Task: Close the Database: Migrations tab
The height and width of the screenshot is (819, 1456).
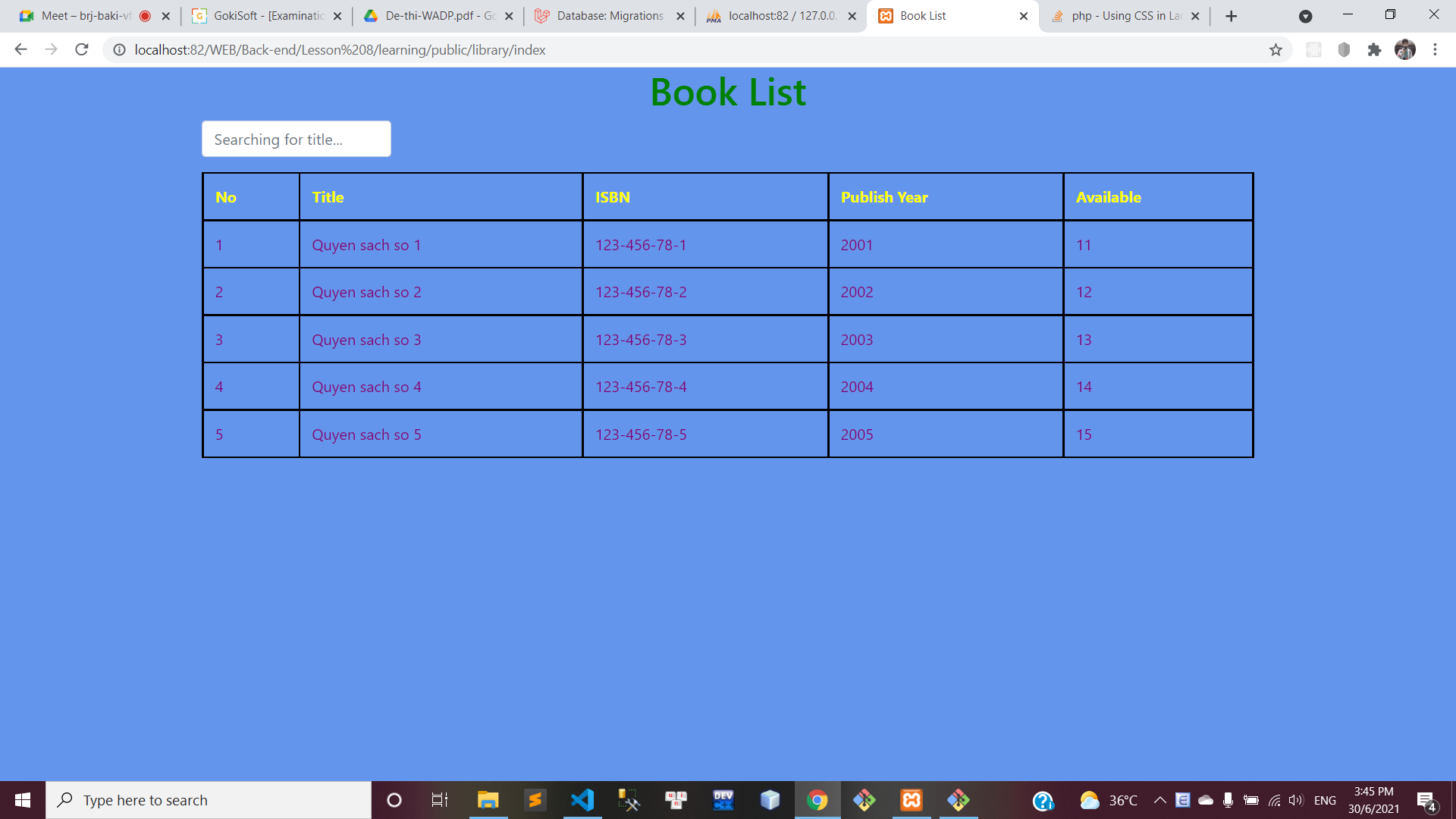Action: coord(680,16)
